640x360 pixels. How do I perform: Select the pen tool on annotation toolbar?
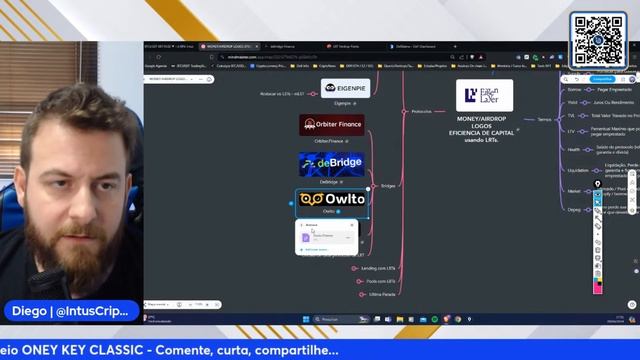598,210
